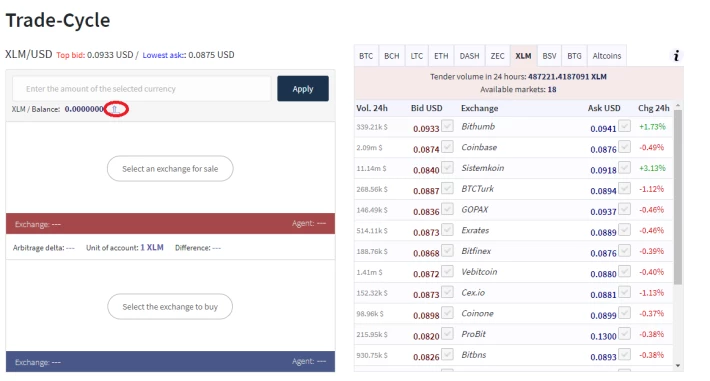
Task: Click the Sistemkoin exchange name
Action: tap(483, 168)
